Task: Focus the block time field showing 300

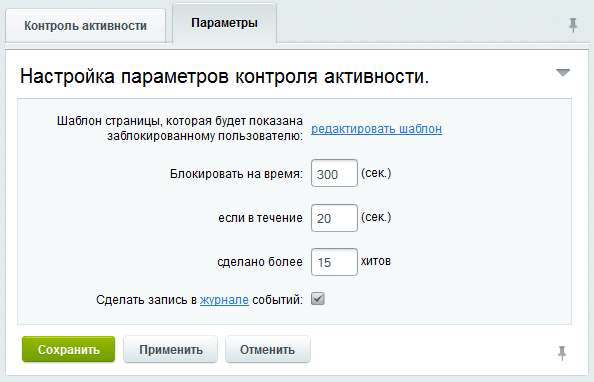Action: pyautogui.click(x=334, y=173)
